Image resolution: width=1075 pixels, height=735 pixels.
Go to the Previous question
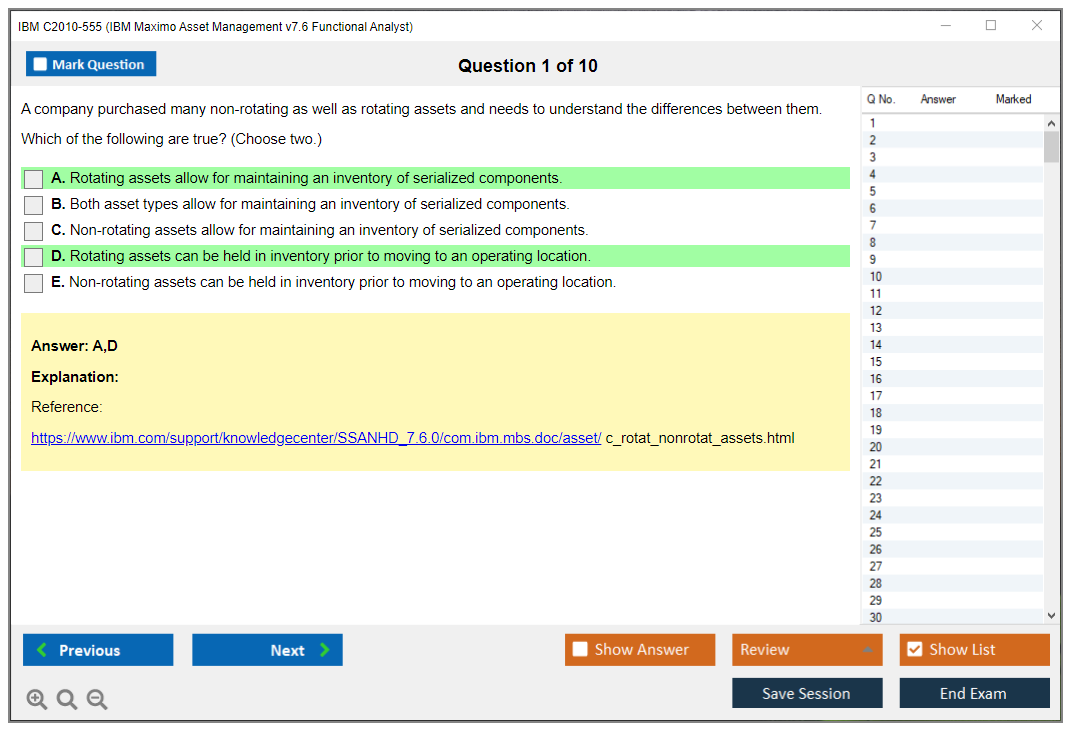pos(98,650)
